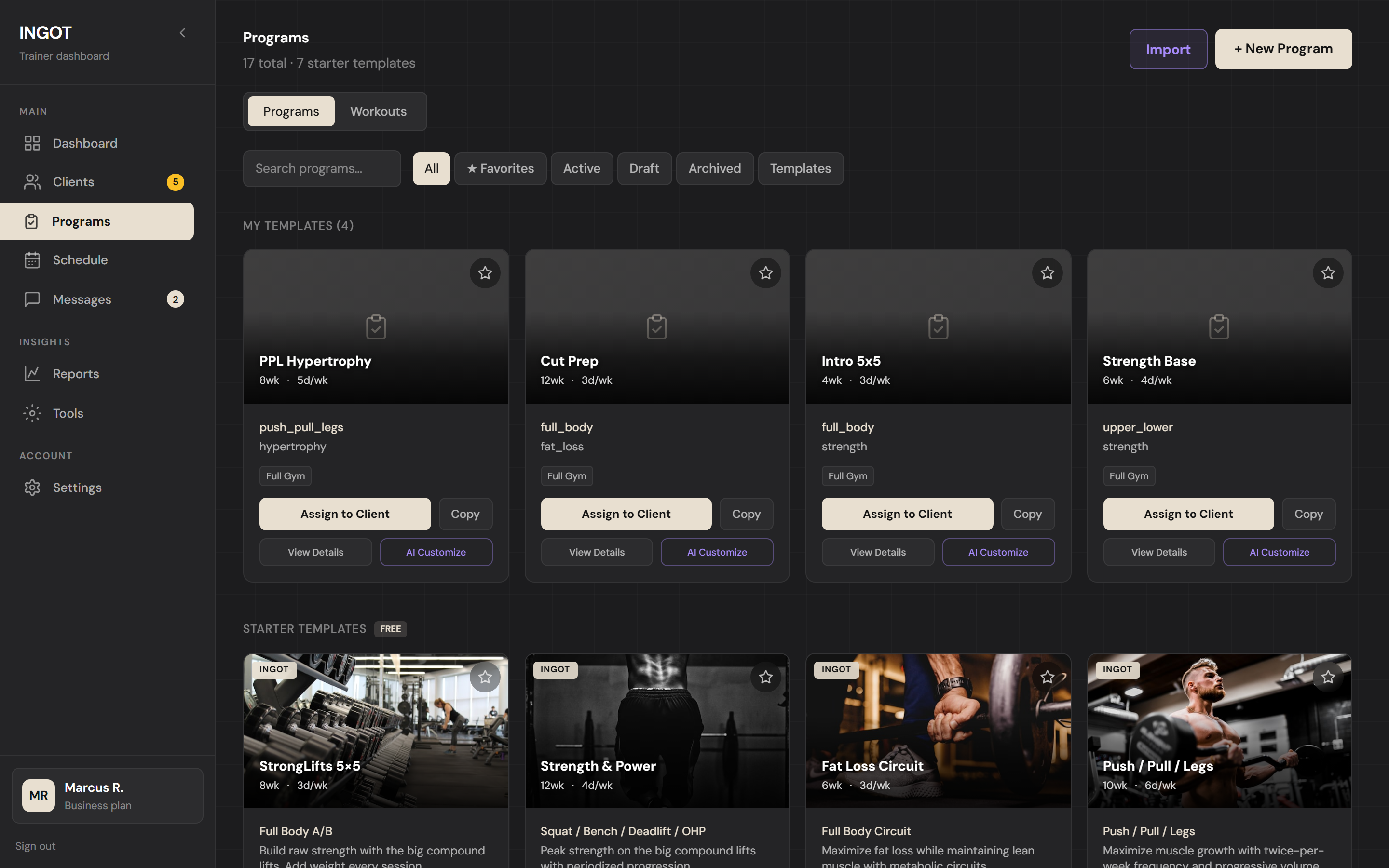The width and height of the screenshot is (1389, 868).
Task: Click the Messages chat bubble icon
Action: click(x=32, y=299)
